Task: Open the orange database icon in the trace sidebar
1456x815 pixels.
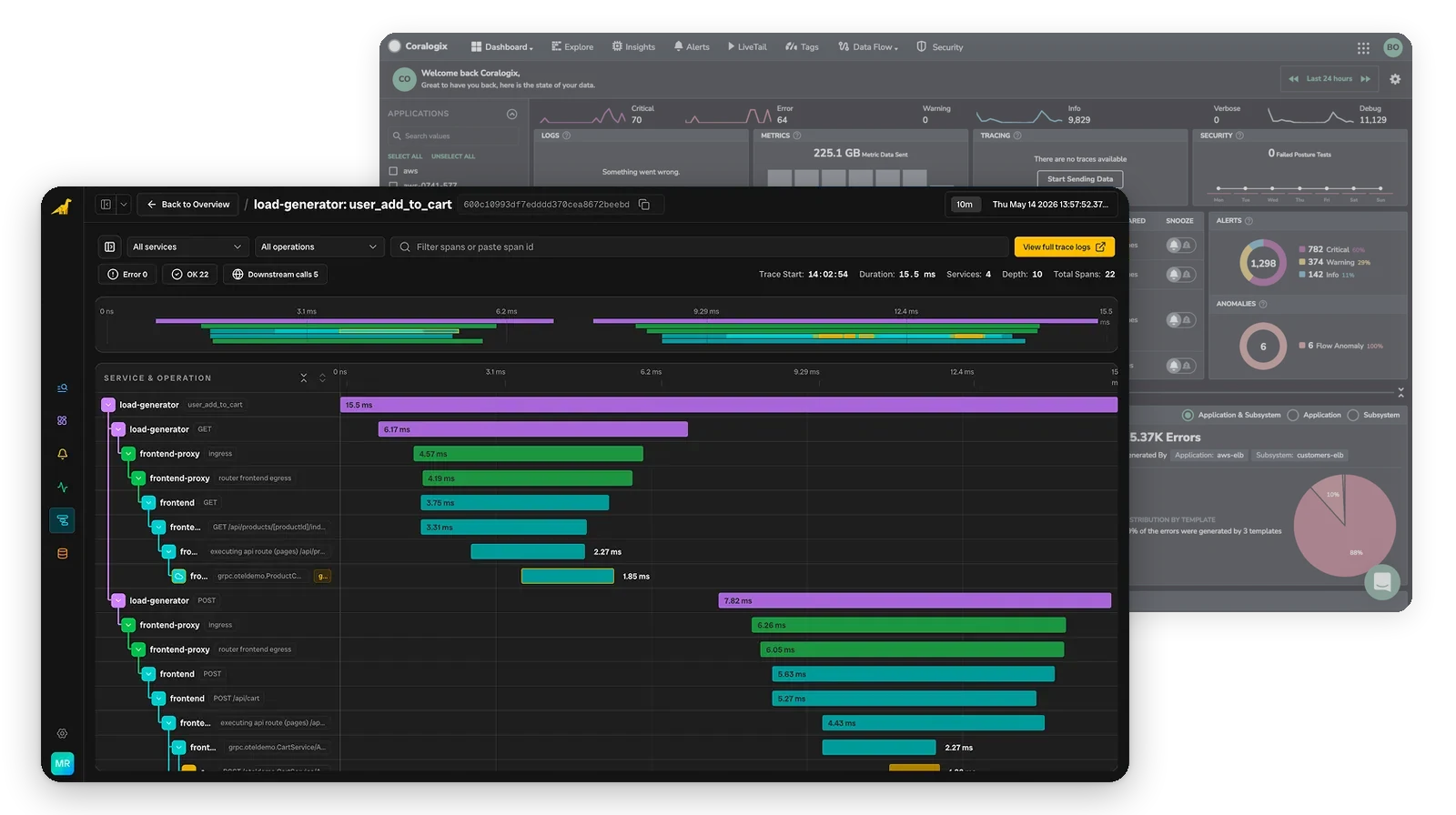Action: [62, 553]
